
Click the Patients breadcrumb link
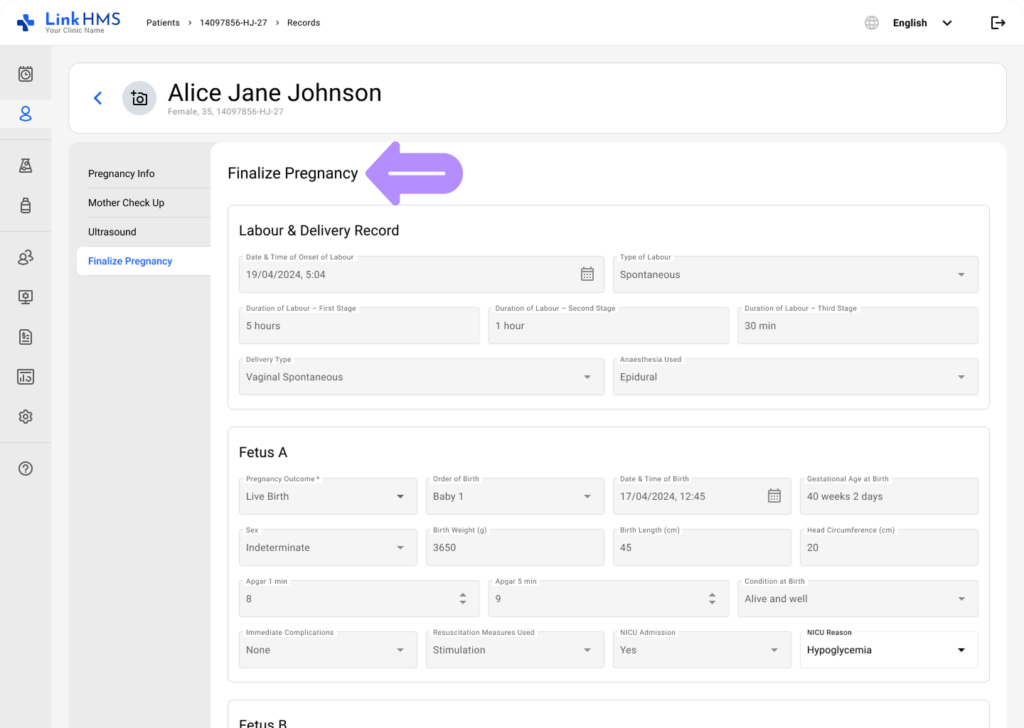163,23
